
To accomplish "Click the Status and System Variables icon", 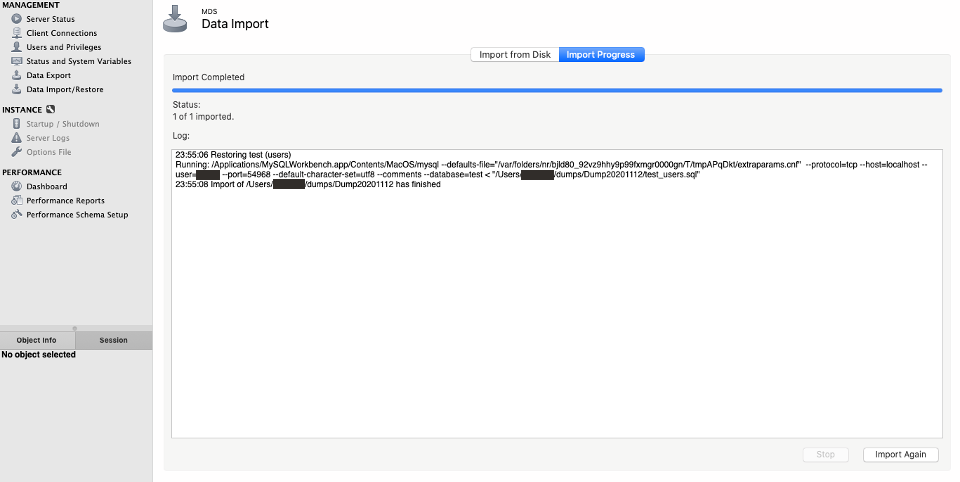I will [x=16, y=61].
